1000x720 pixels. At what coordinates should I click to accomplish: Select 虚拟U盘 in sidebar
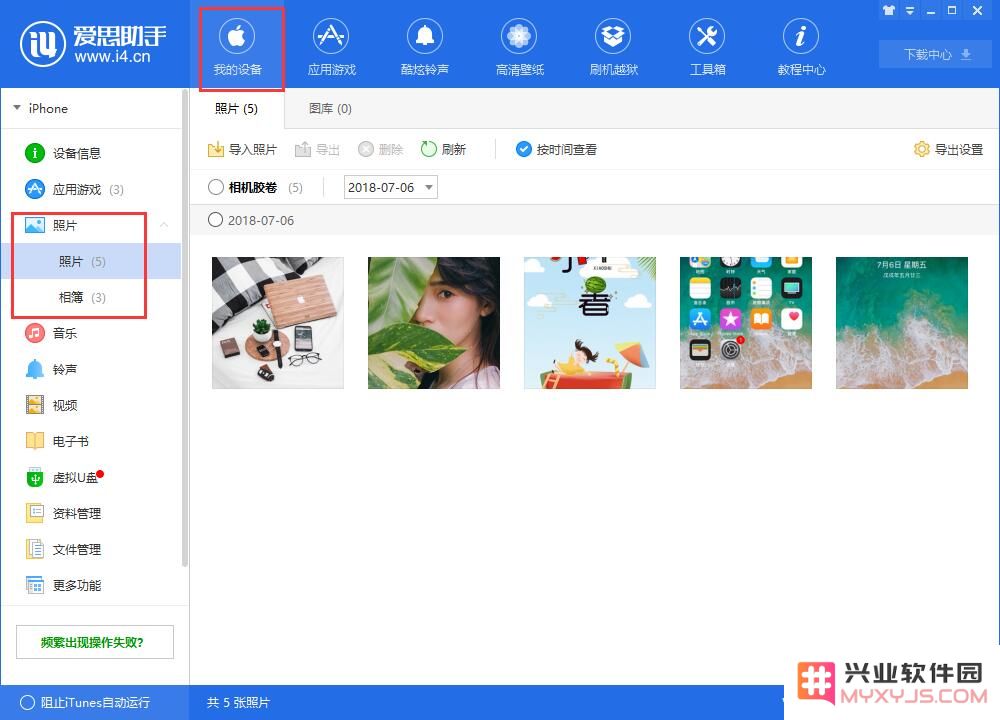pyautogui.click(x=64, y=477)
